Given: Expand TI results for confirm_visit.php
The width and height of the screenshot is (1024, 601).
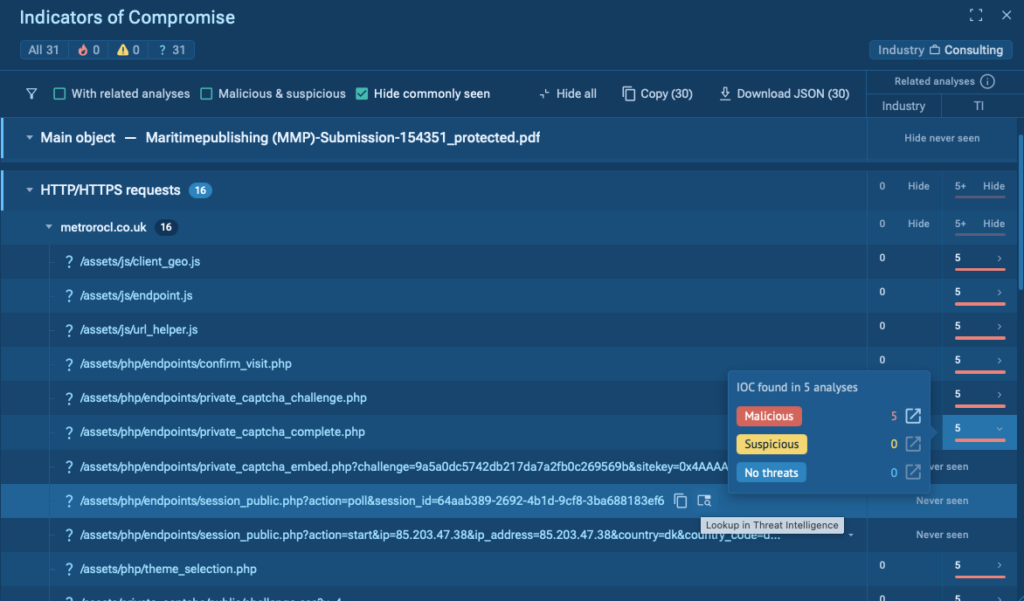Looking at the screenshot, I should (x=999, y=360).
